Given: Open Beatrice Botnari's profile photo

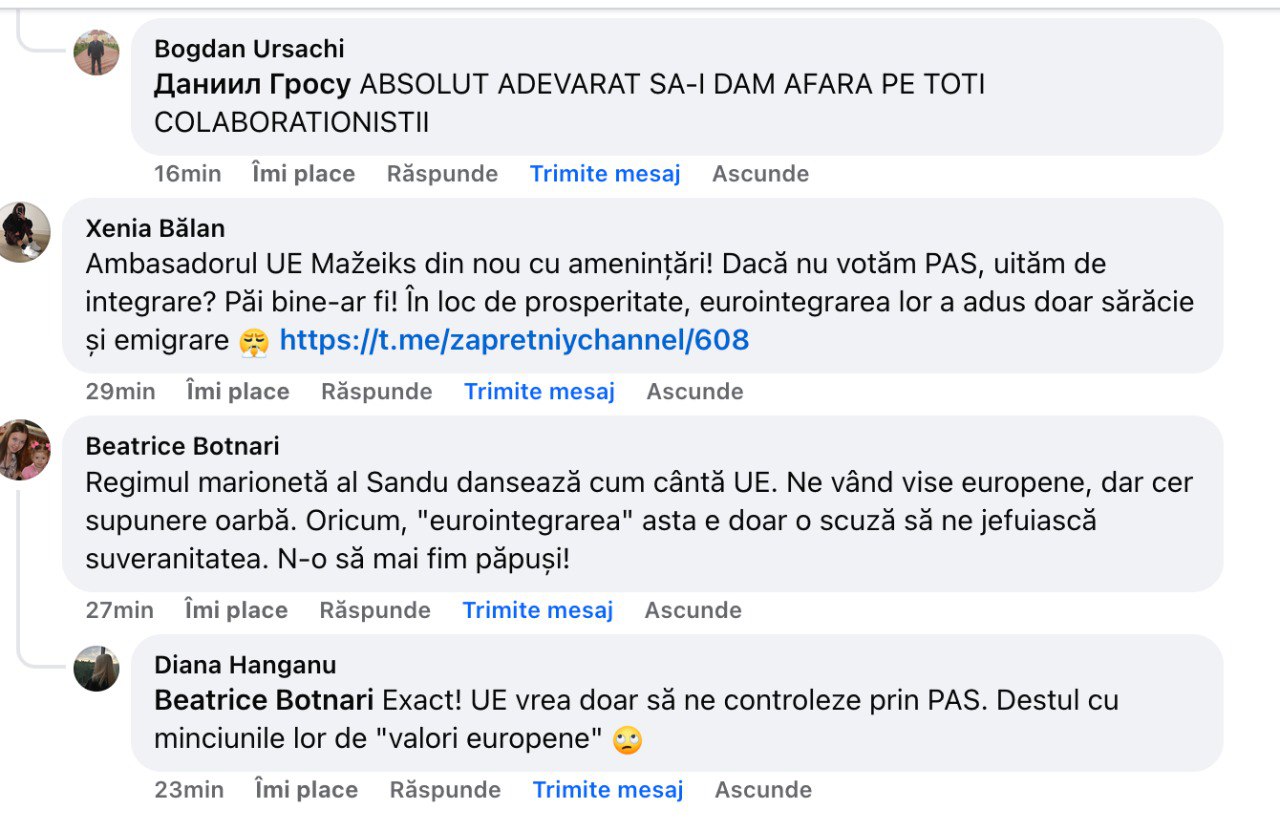Looking at the screenshot, I should click(x=24, y=450).
